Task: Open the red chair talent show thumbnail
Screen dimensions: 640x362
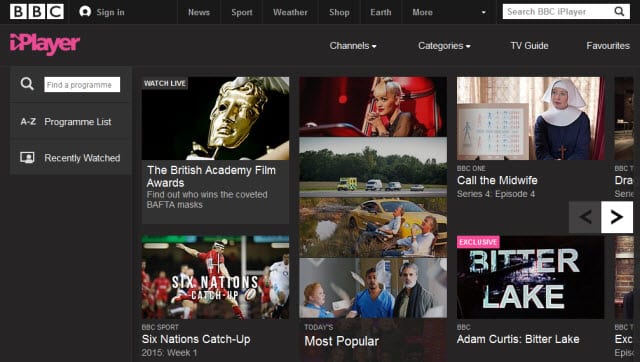Action: [373, 107]
